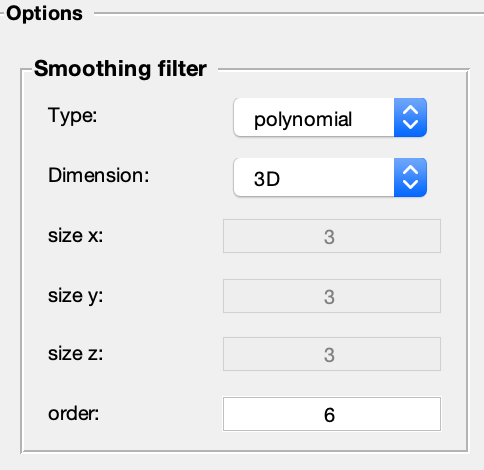Click the disabled size x field

(x=332, y=236)
